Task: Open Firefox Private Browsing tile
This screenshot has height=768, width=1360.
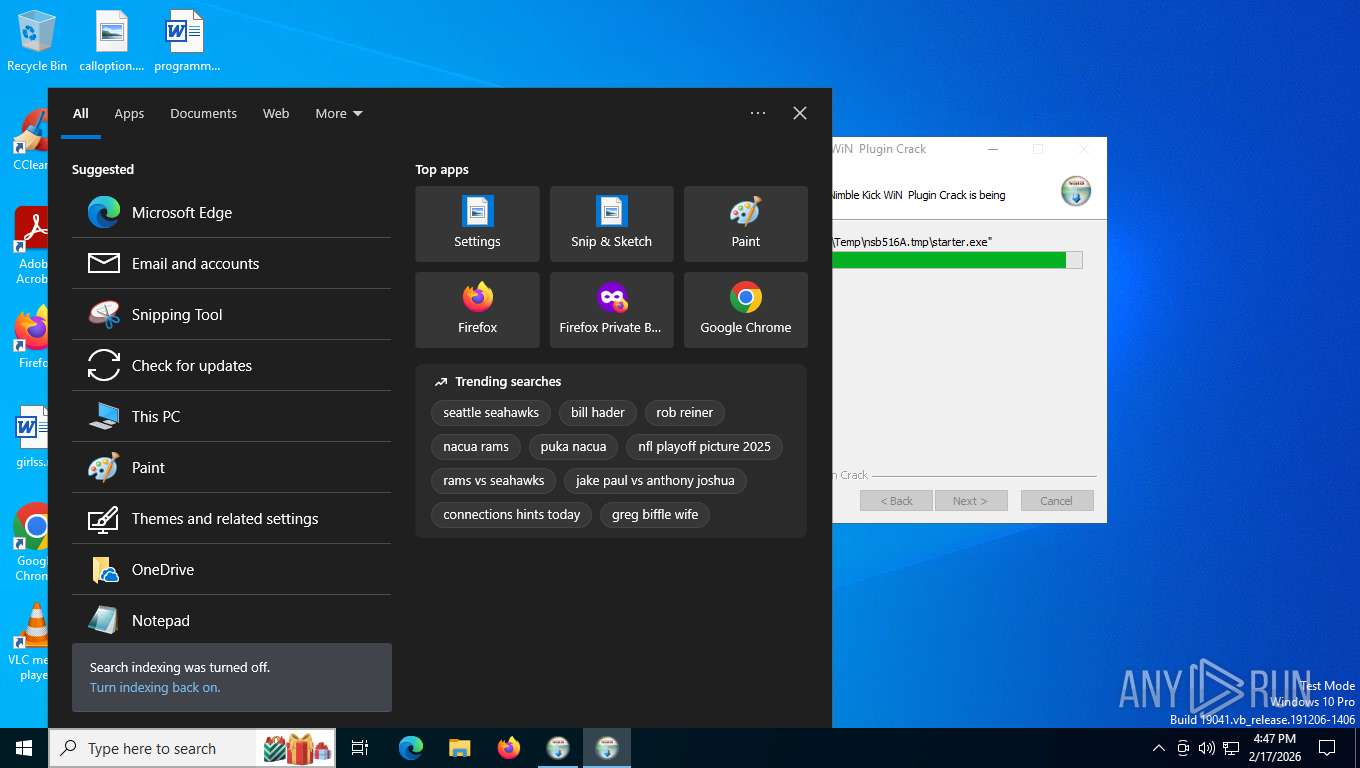Action: tap(611, 310)
